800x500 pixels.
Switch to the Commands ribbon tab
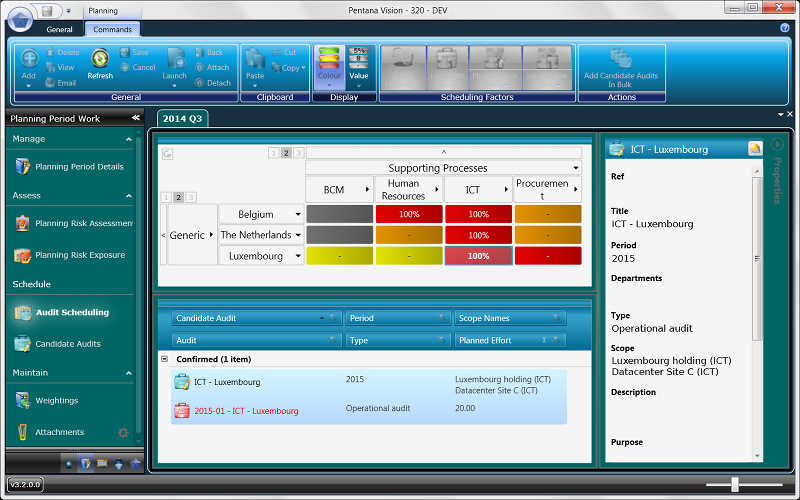coord(112,30)
